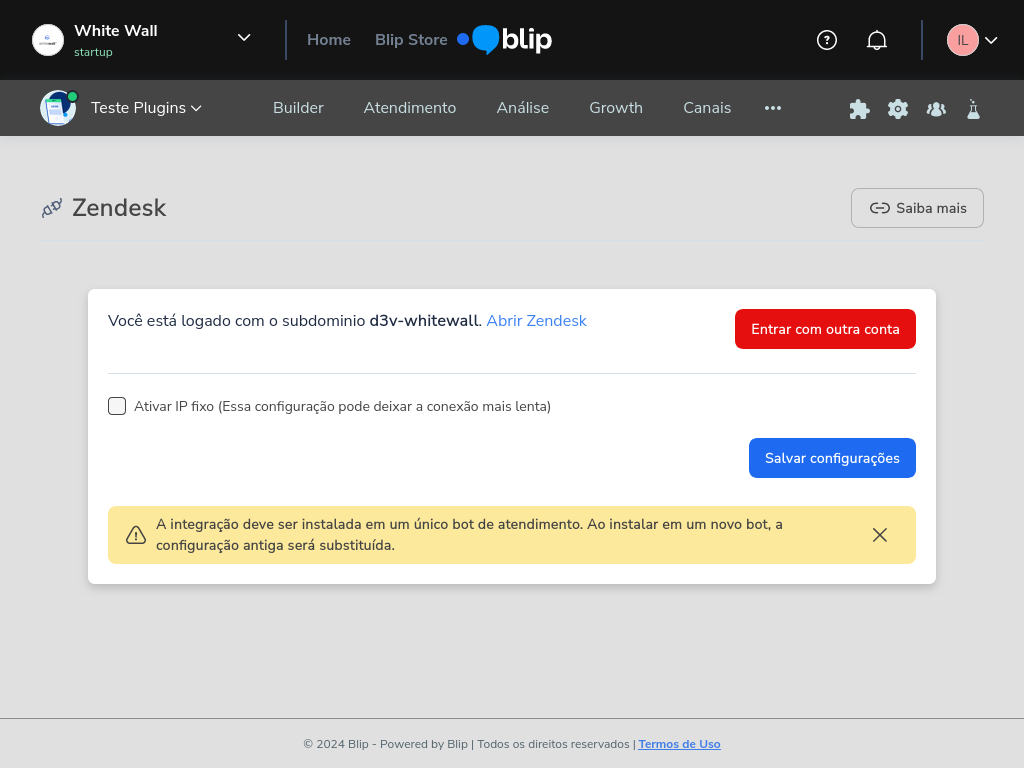The image size is (1024, 768).
Task: Open the ellipsis overflow navigation menu
Action: pyautogui.click(x=772, y=108)
